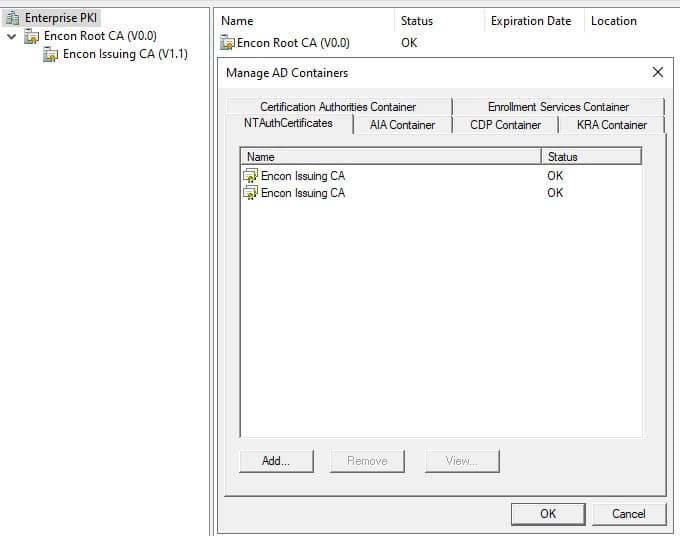
Task: Collapse the Encon Root CA tree node
Action: pyautogui.click(x=11, y=37)
